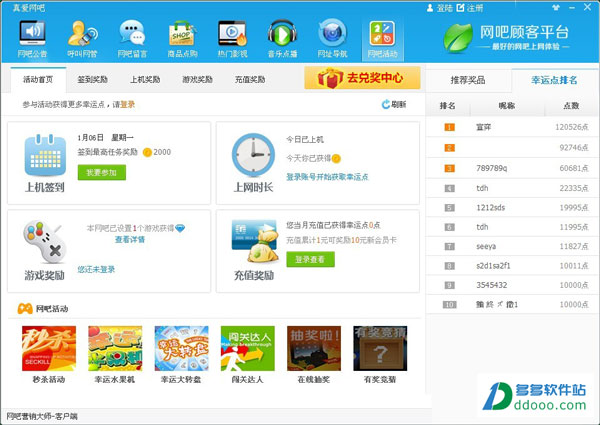Switch to the 签到奖励 tab
The image size is (600, 425).
(x=92, y=80)
